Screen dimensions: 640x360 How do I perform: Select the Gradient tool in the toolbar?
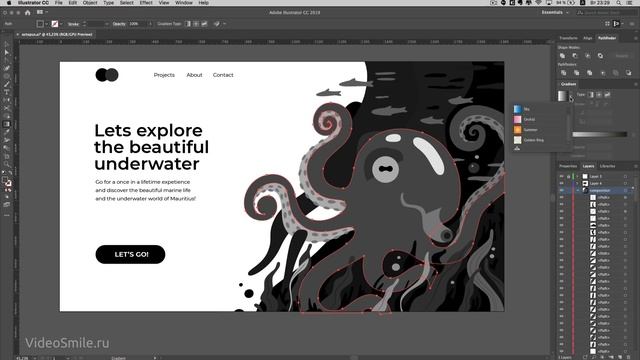7,124
